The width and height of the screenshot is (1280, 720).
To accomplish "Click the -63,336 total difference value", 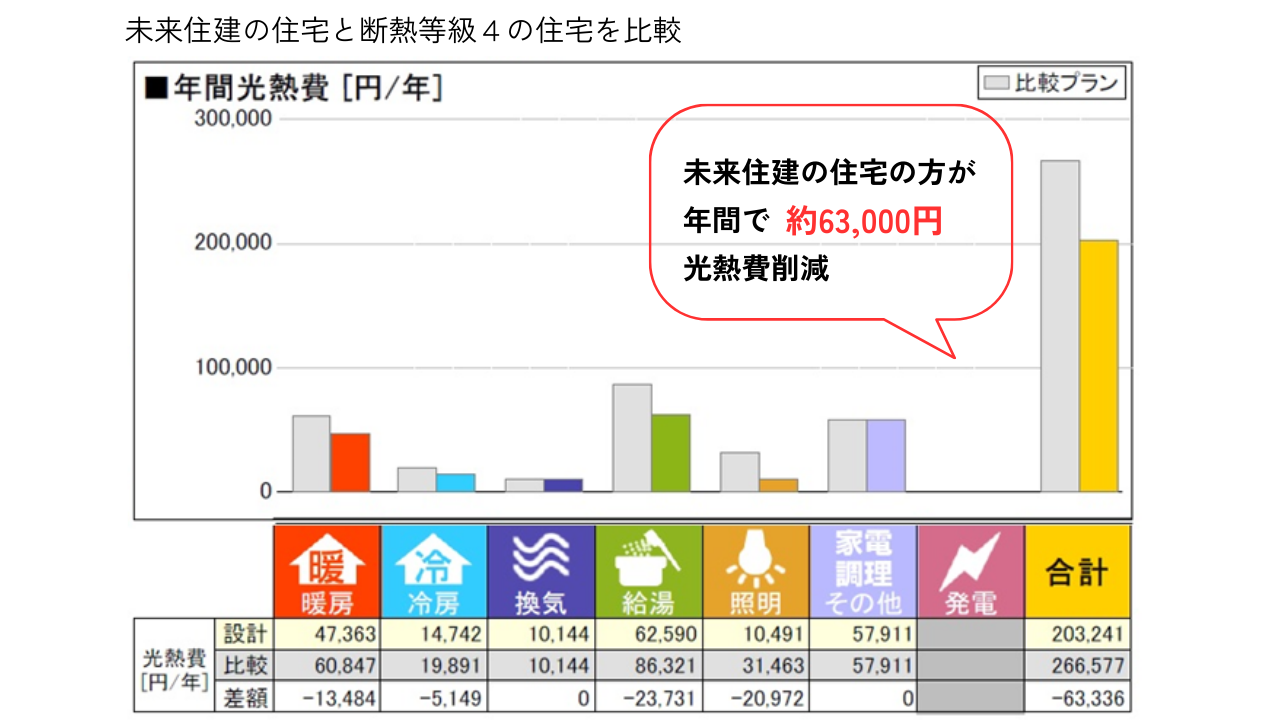I will tap(1088, 697).
